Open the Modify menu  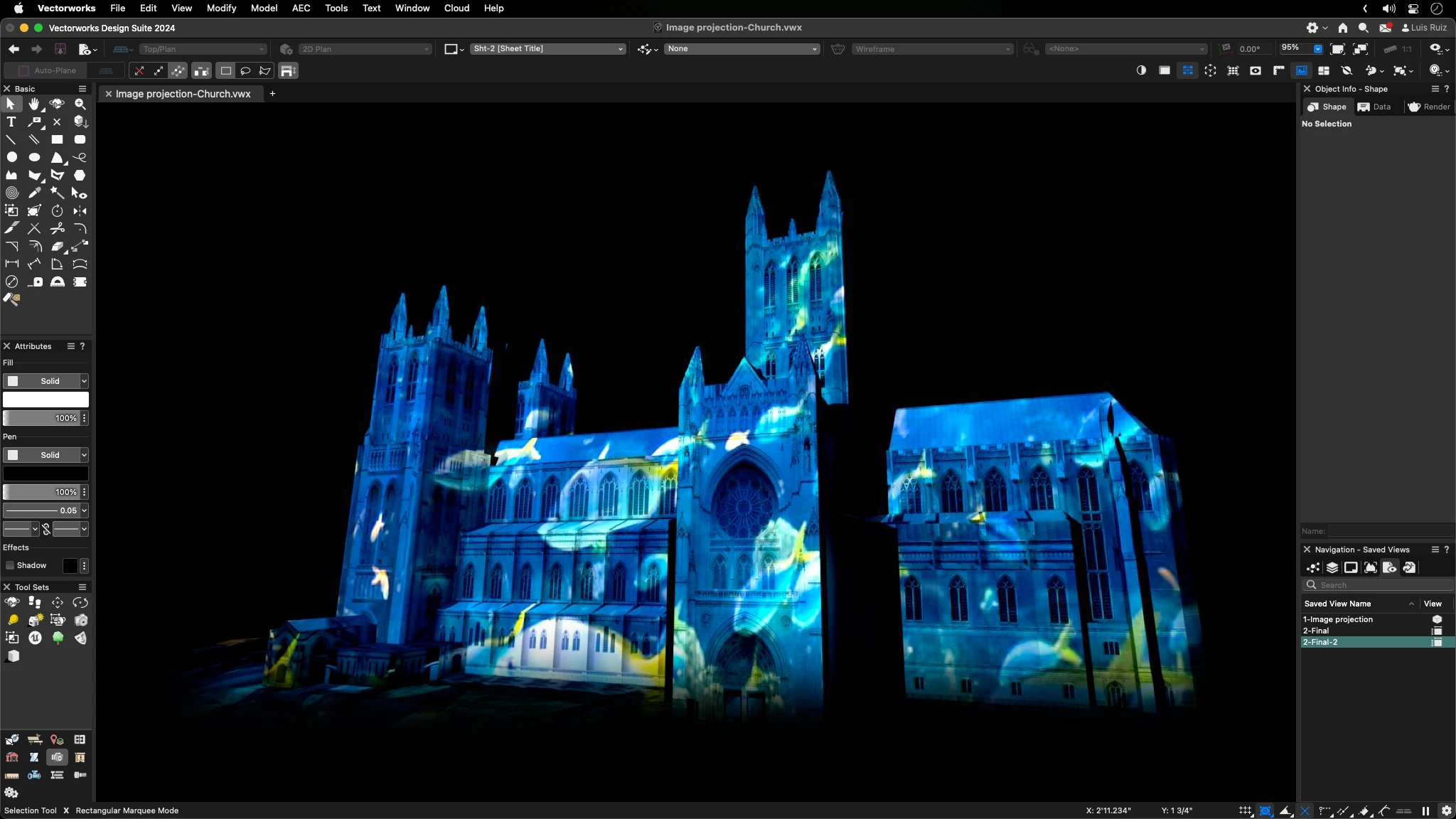pyautogui.click(x=221, y=8)
